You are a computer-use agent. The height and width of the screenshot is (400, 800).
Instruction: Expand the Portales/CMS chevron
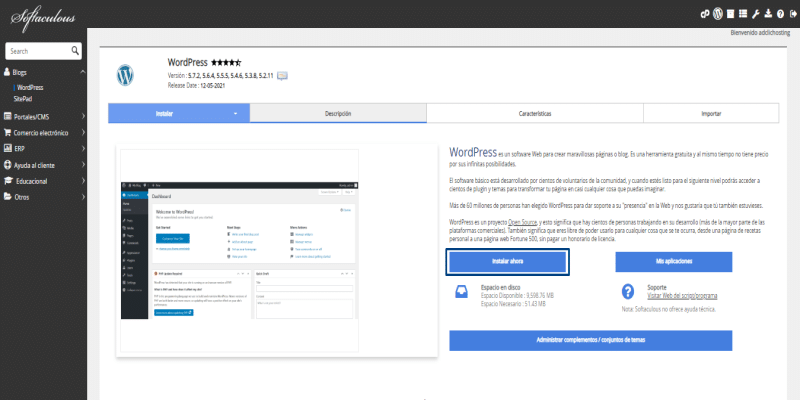83,116
